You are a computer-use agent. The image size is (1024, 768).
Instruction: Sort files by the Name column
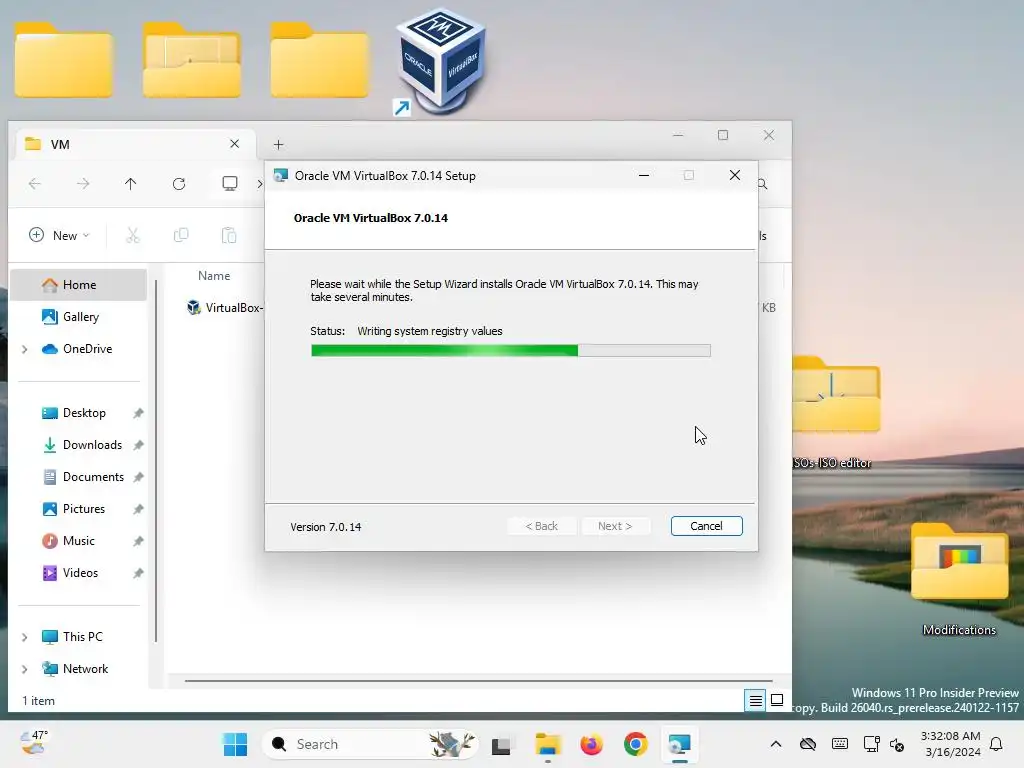pyautogui.click(x=214, y=276)
